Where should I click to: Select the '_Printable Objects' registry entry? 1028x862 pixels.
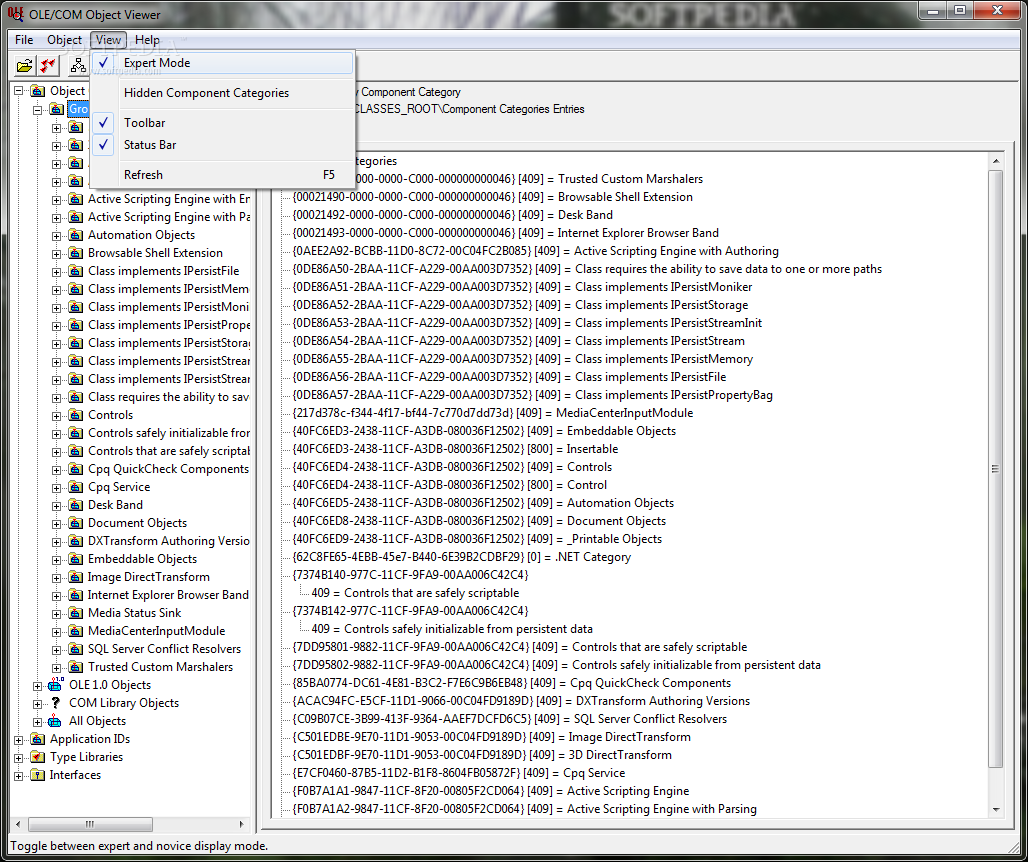click(x=477, y=539)
